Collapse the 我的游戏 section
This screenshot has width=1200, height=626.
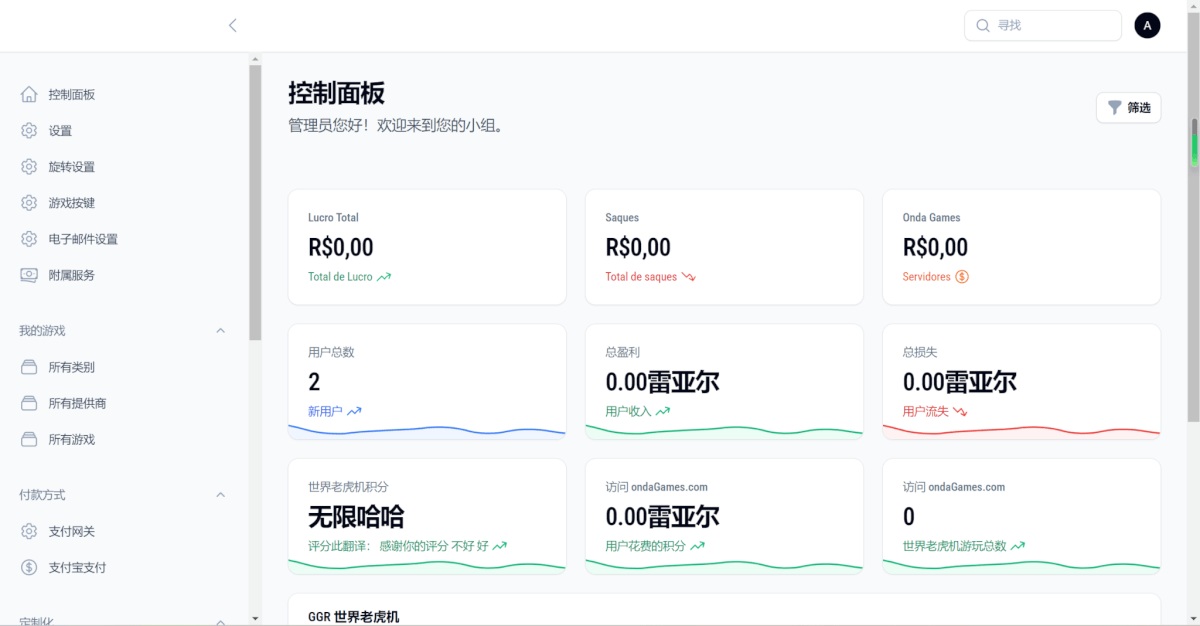(221, 331)
